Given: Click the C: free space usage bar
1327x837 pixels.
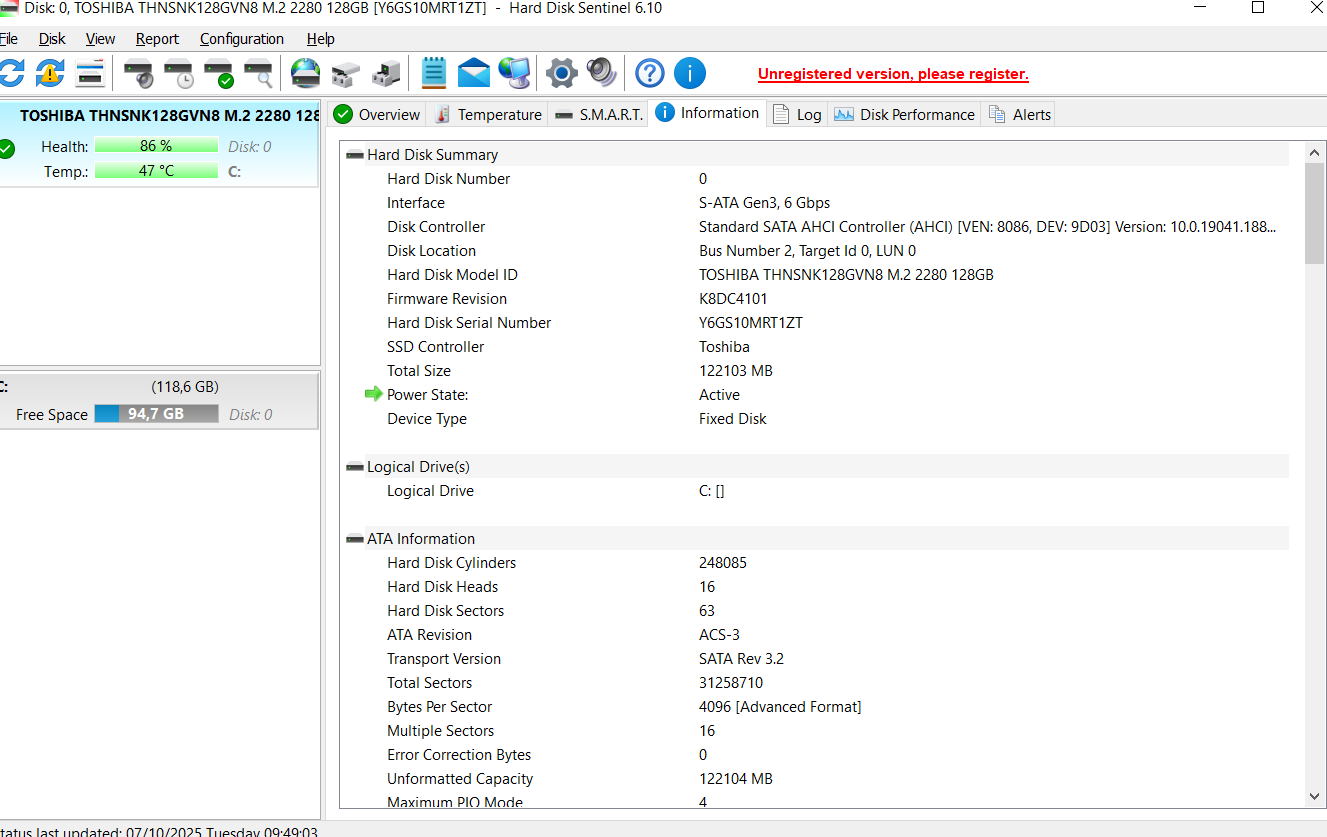Looking at the screenshot, I should pos(156,414).
